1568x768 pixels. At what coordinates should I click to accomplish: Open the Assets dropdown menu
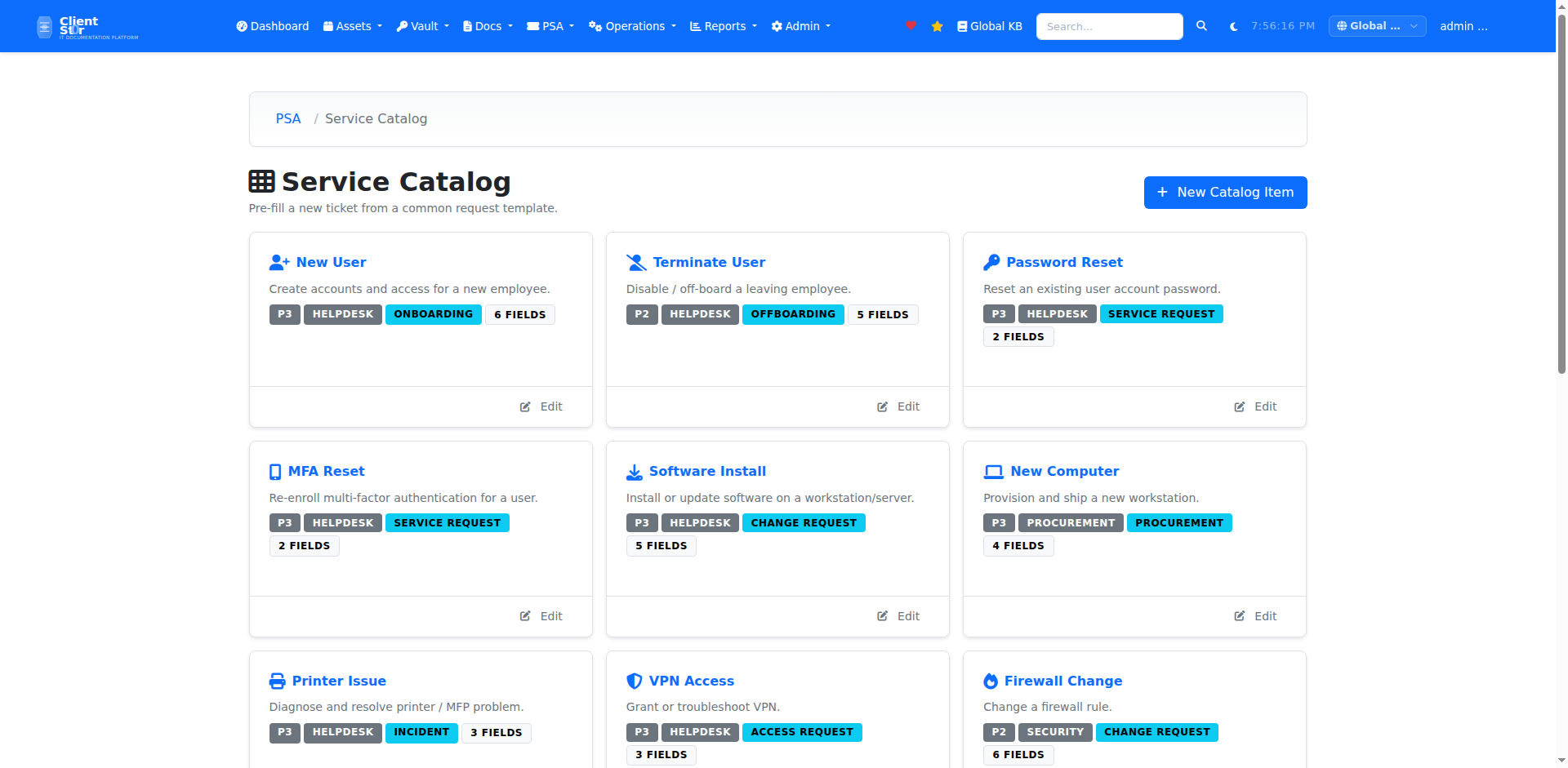[x=353, y=26]
